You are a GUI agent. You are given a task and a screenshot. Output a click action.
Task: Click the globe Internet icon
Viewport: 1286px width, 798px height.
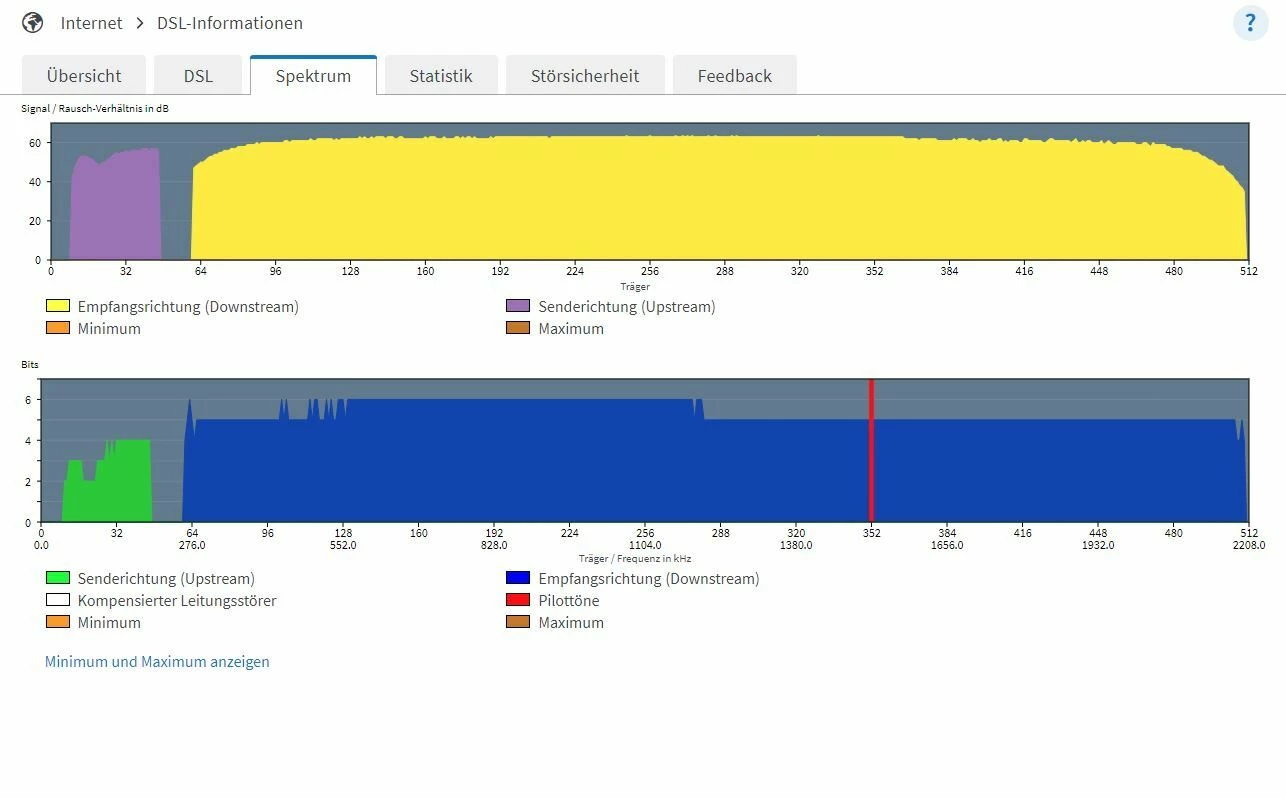(33, 23)
